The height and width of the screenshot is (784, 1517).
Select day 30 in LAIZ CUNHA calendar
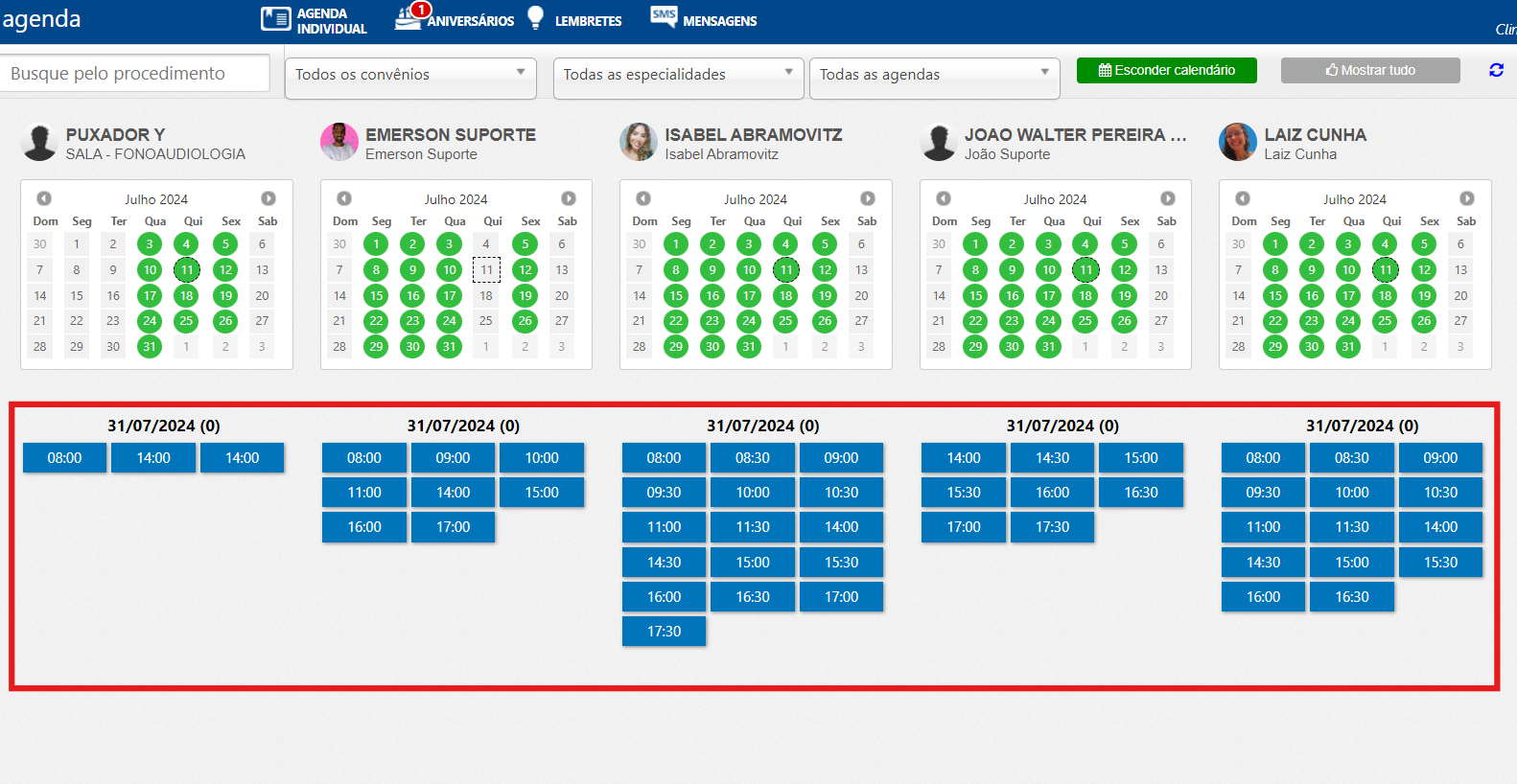tap(1312, 347)
